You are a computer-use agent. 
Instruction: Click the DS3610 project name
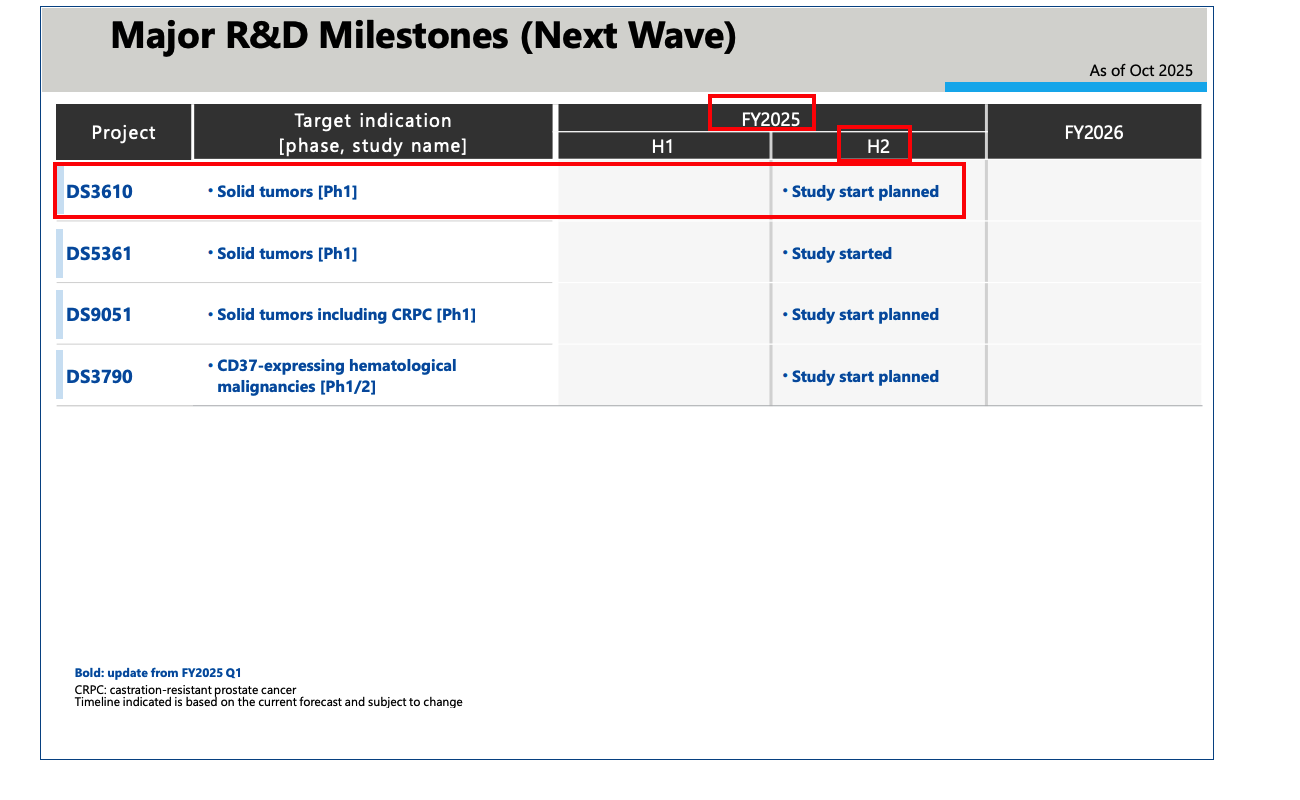pos(99,191)
